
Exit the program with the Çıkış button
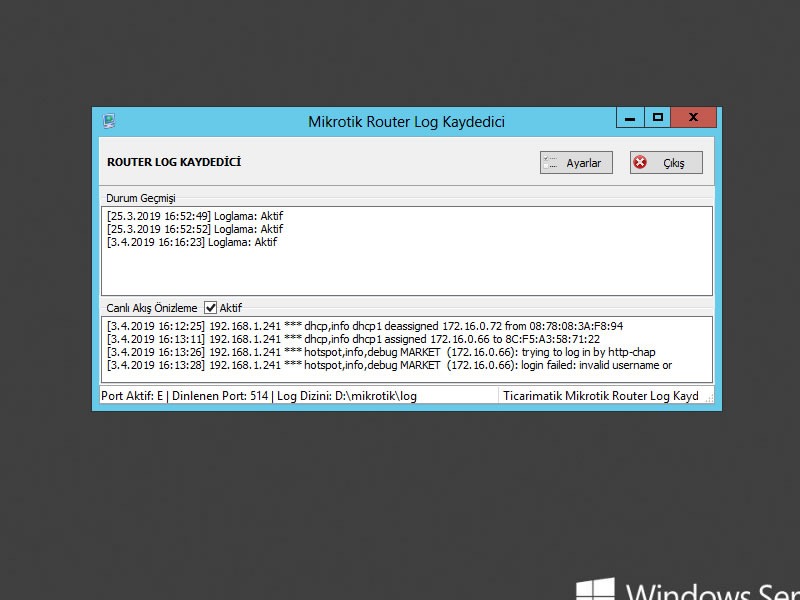tap(666, 163)
